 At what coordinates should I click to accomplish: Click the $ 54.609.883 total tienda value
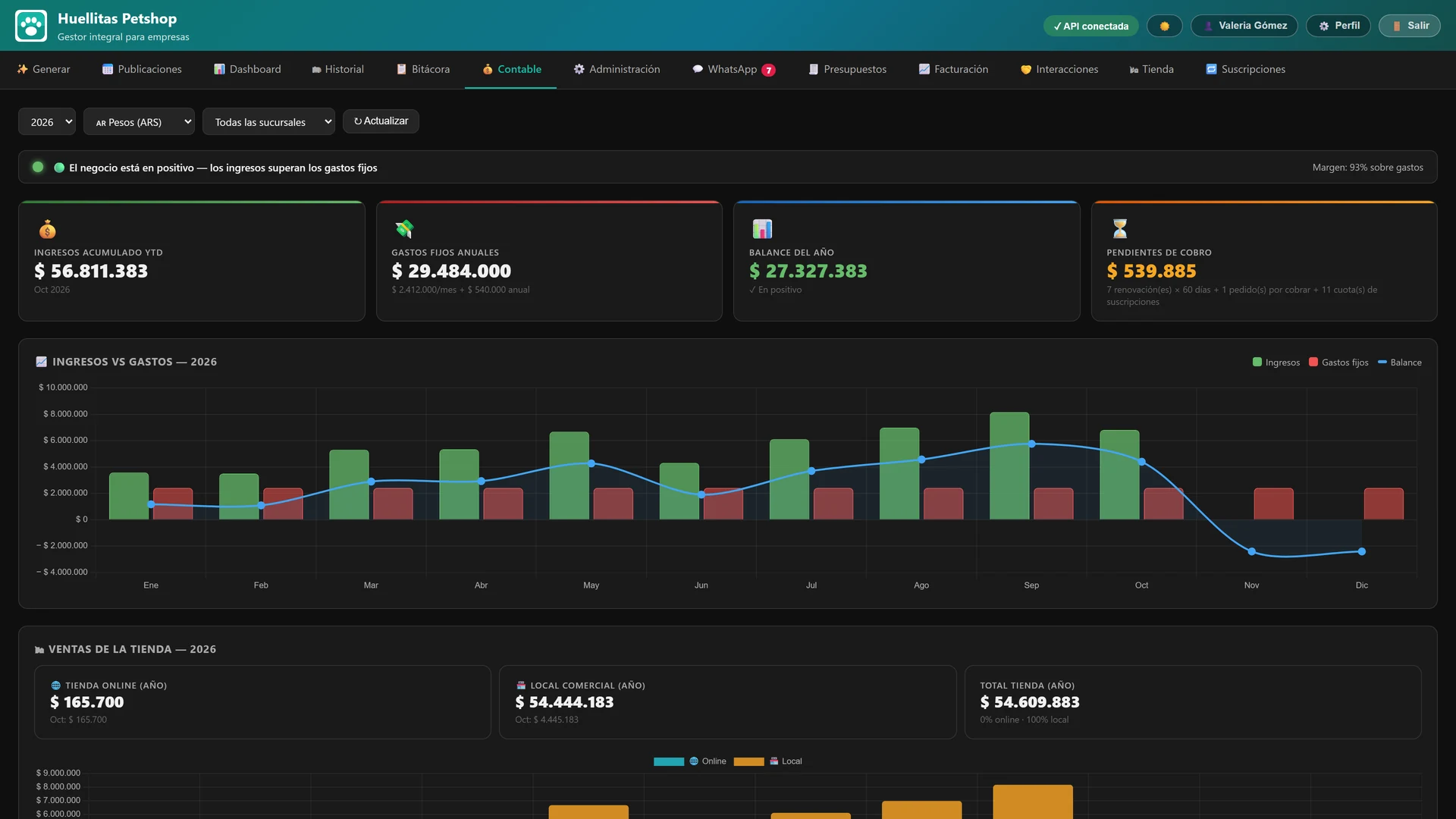(1029, 702)
